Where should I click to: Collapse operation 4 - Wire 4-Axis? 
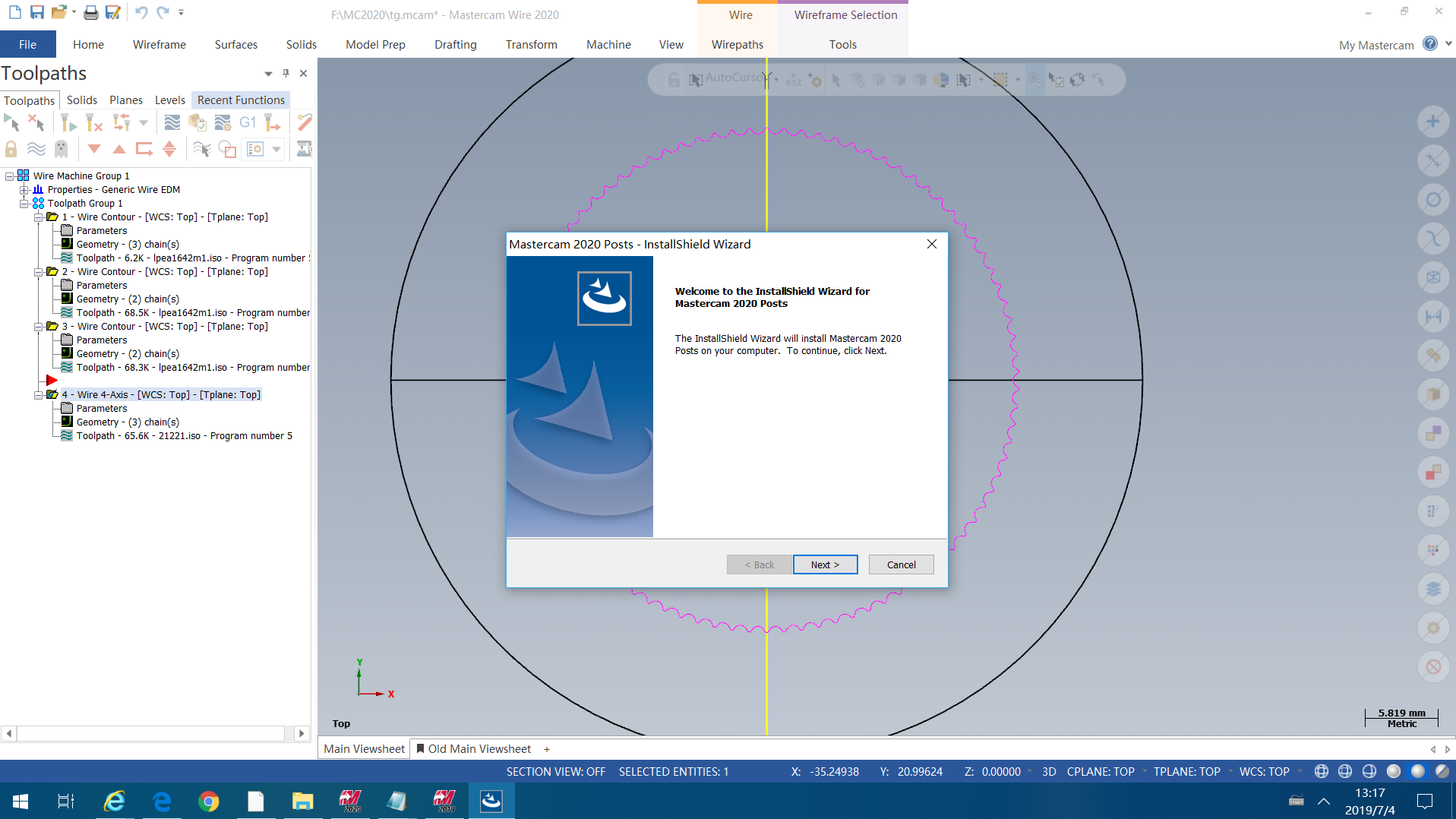click(38, 395)
